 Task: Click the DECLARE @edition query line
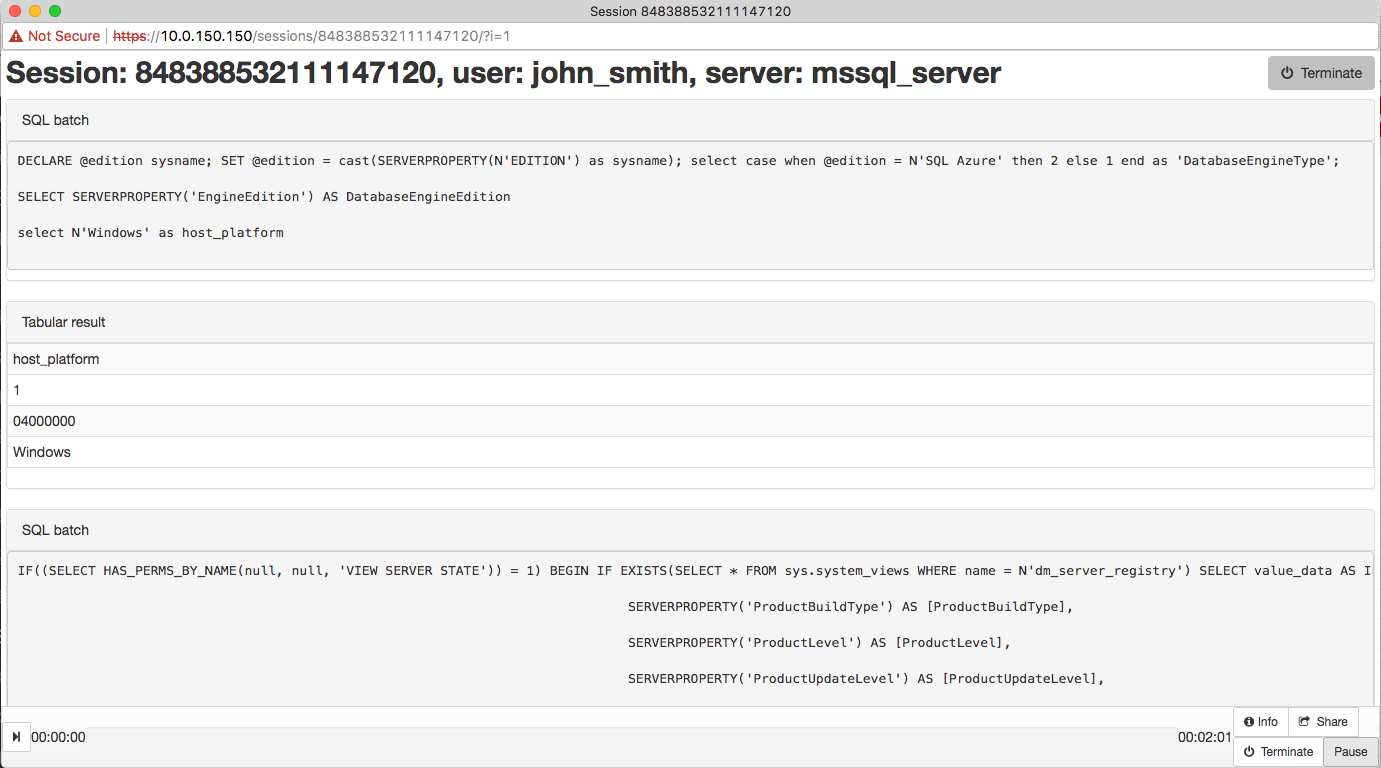point(678,161)
